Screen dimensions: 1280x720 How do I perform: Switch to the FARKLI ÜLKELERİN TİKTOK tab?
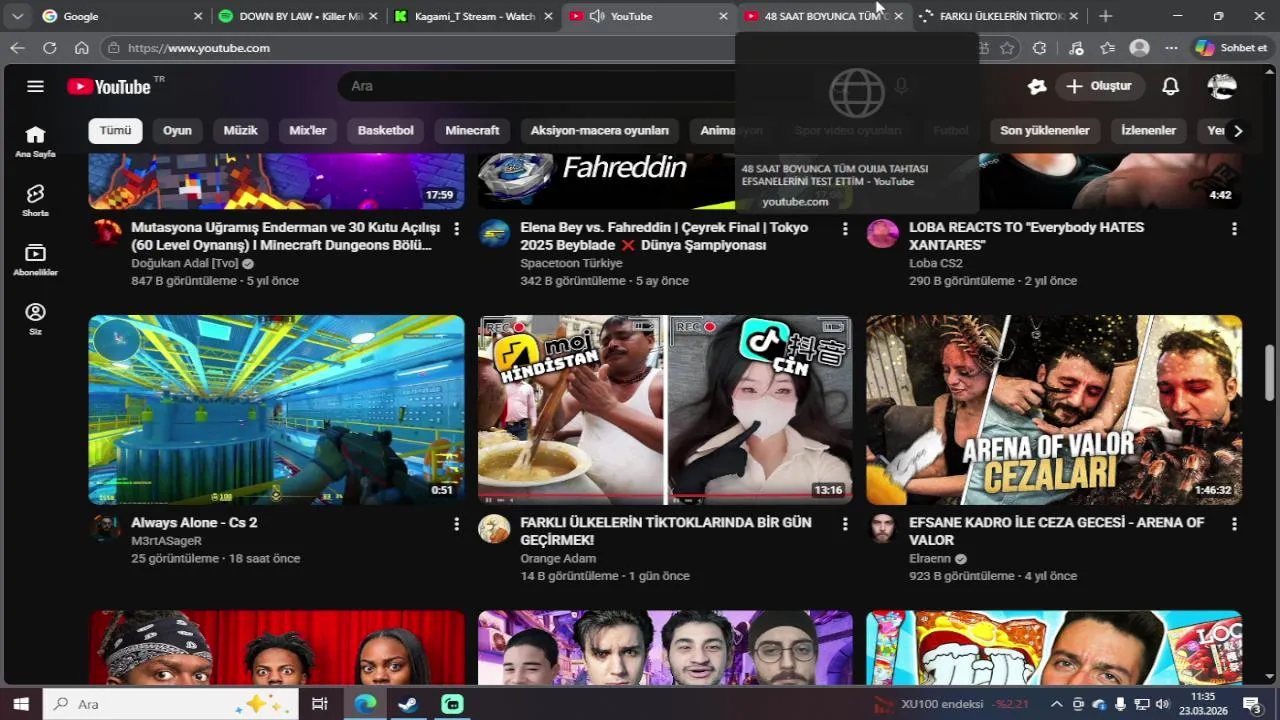click(x=1000, y=16)
